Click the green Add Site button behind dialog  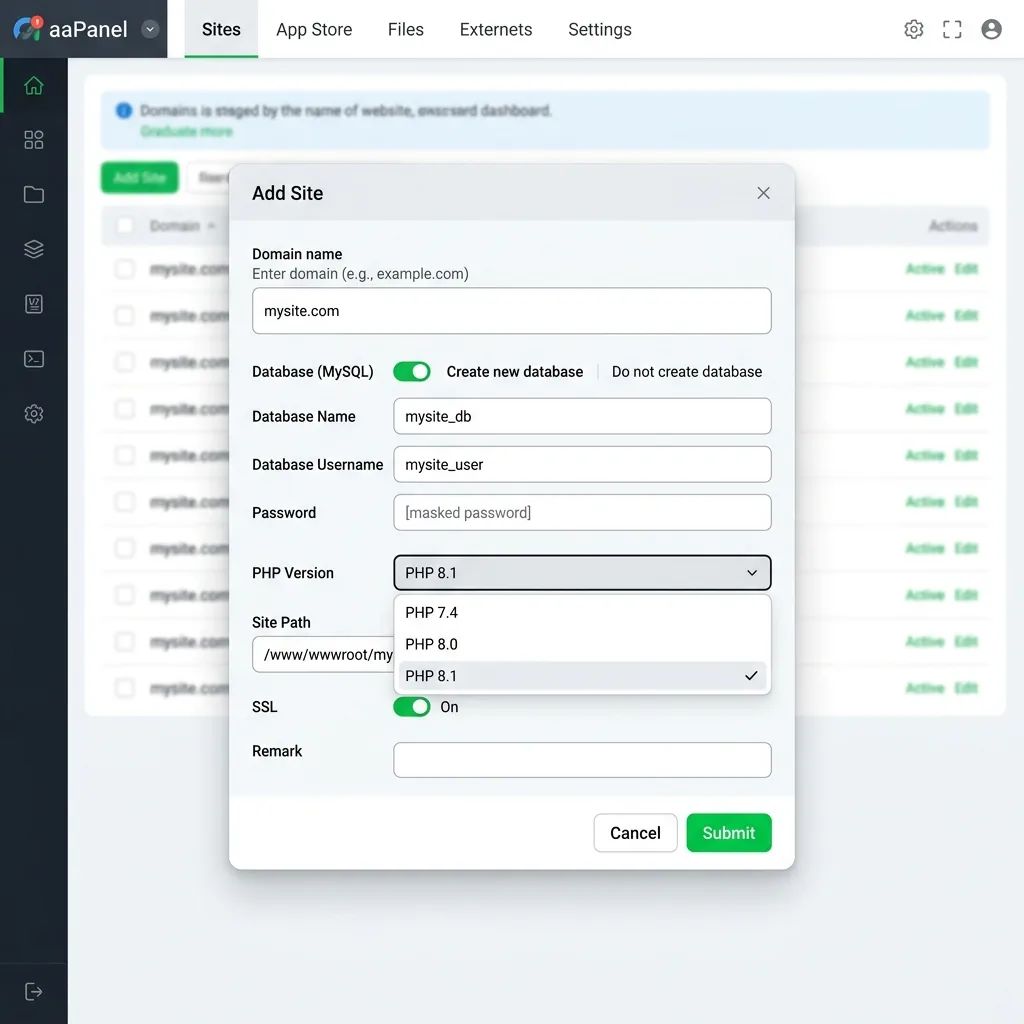point(140,178)
